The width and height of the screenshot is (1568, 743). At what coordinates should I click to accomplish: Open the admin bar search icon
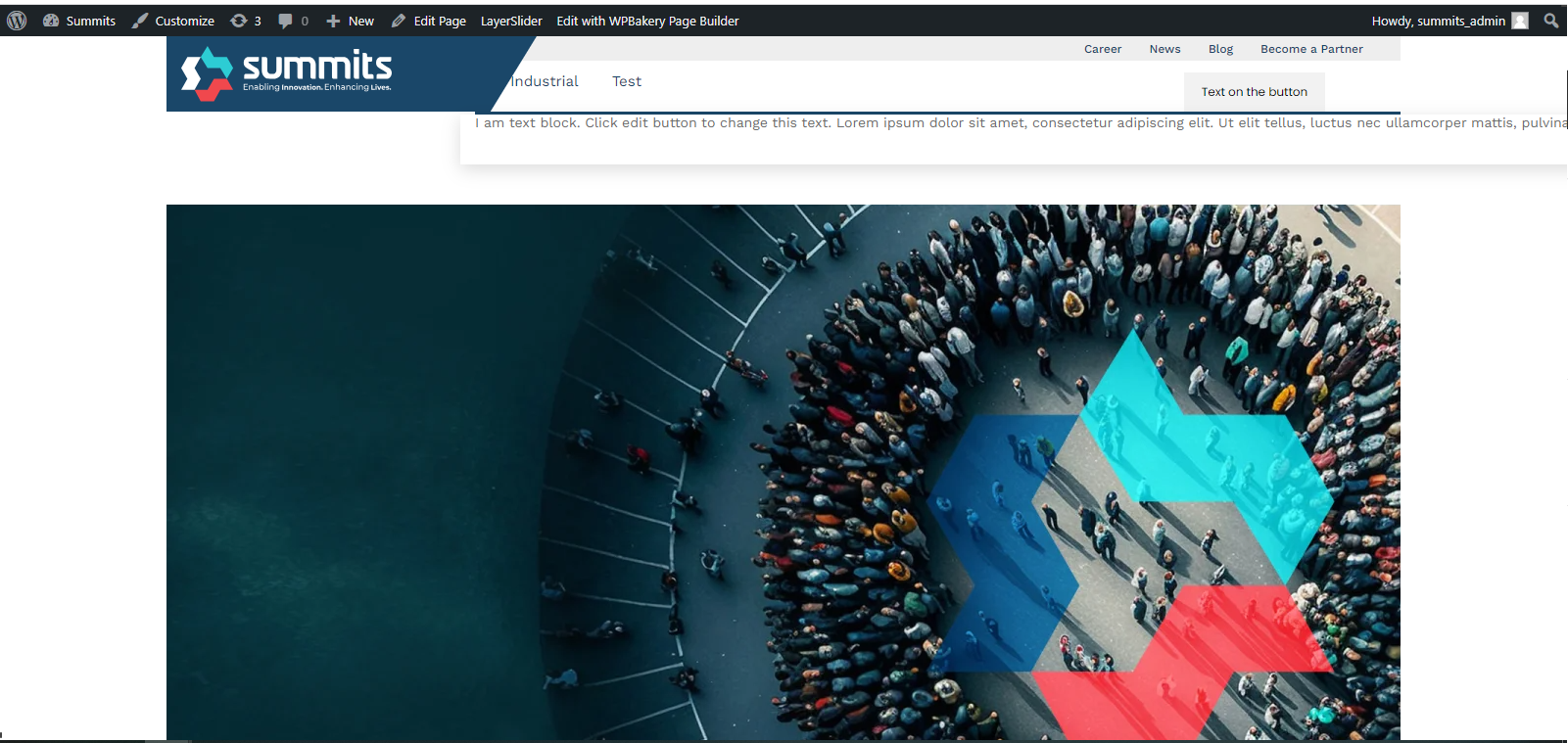tap(1551, 21)
